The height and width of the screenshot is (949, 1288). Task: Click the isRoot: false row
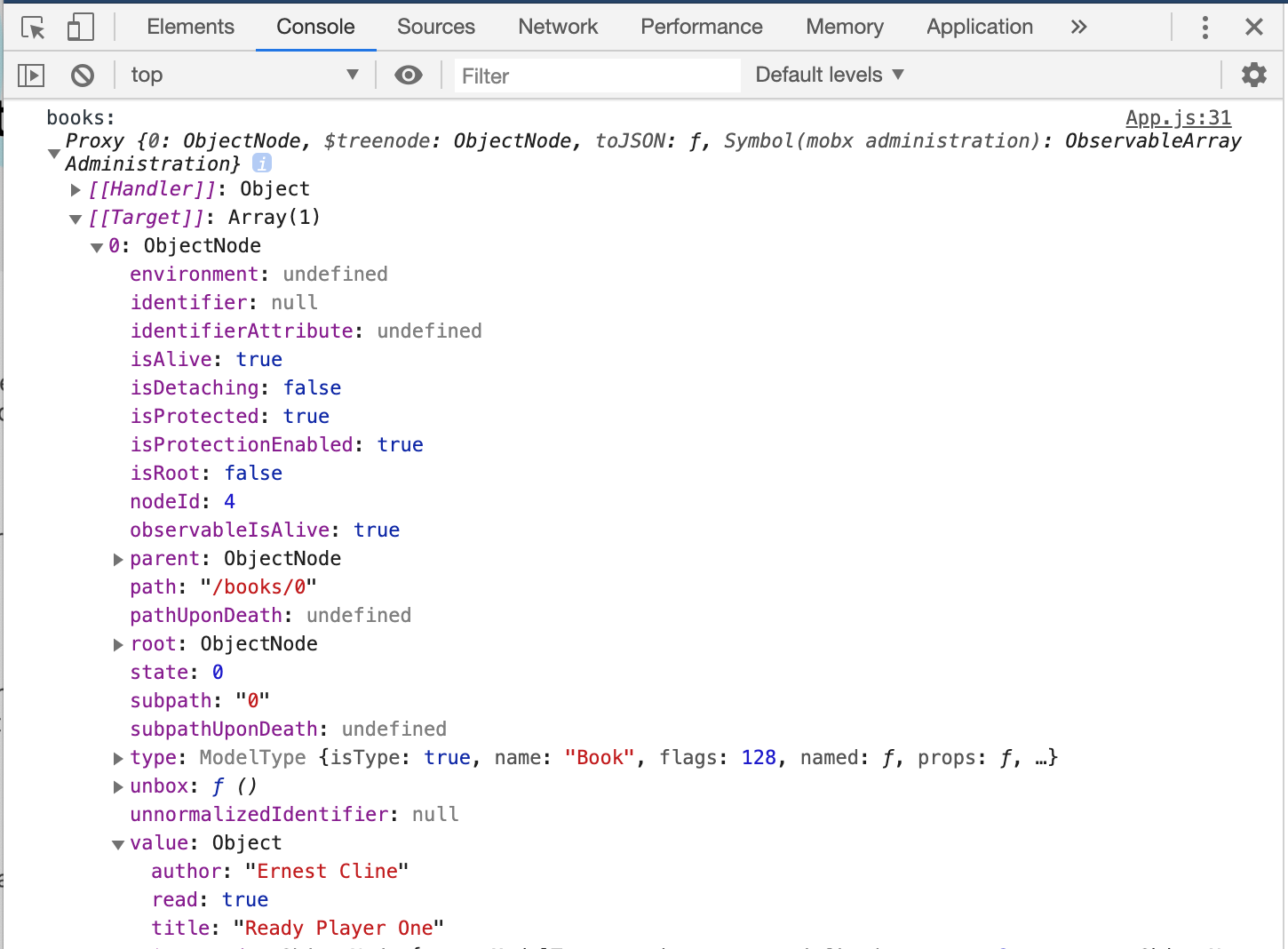pyautogui.click(x=206, y=473)
